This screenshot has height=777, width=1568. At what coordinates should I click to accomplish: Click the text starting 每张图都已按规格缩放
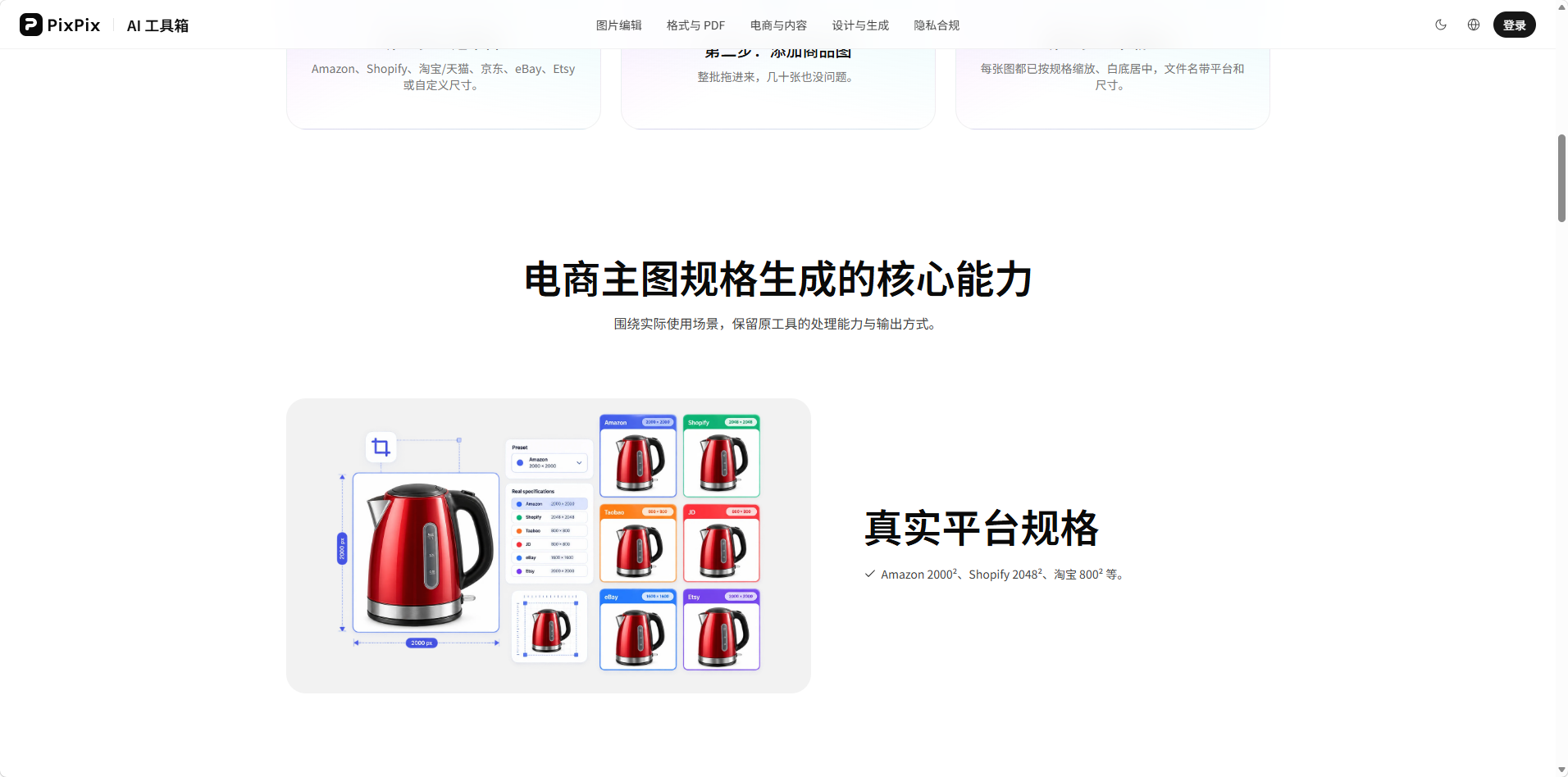click(x=1112, y=77)
